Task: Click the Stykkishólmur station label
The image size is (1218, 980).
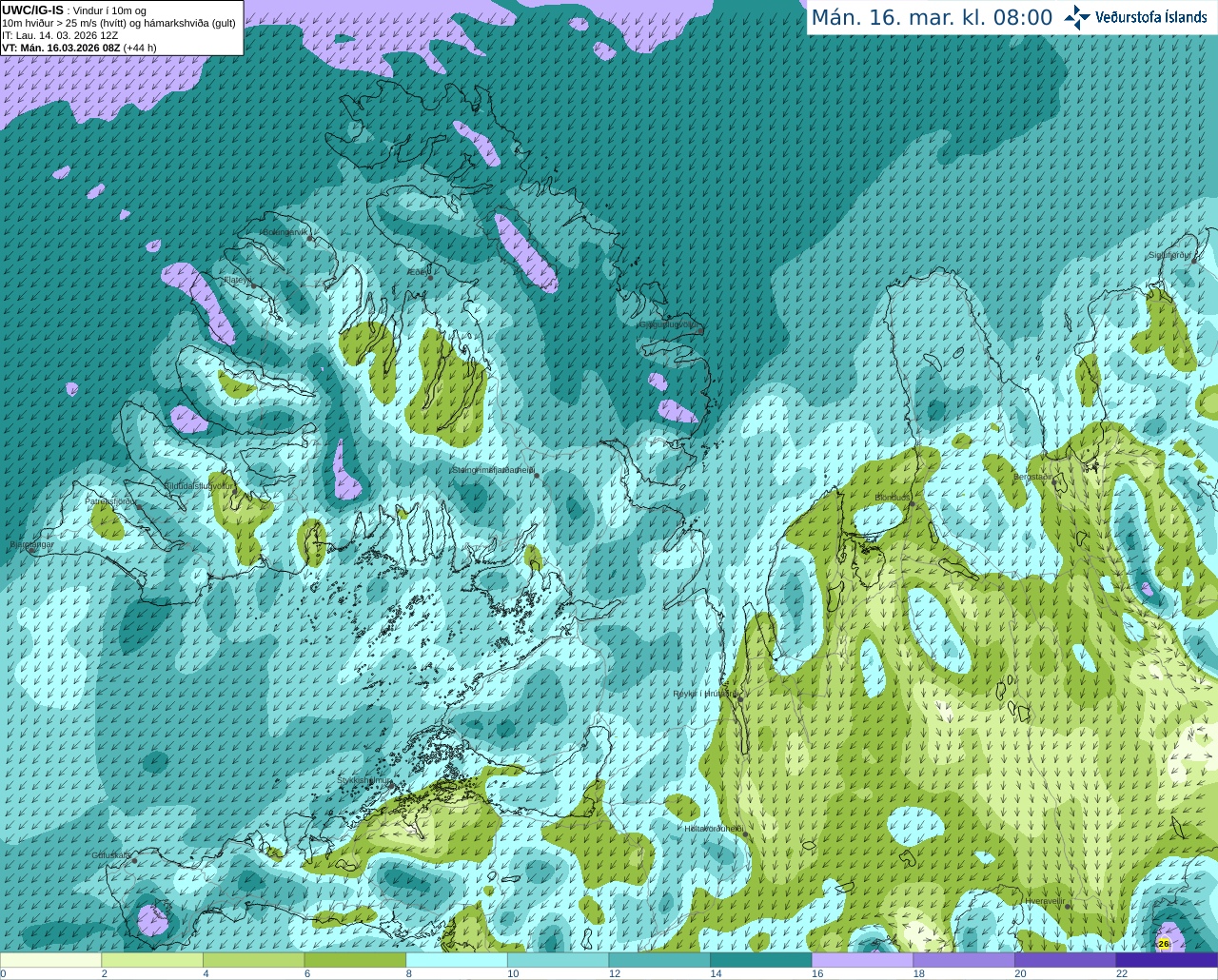Action: click(x=364, y=780)
